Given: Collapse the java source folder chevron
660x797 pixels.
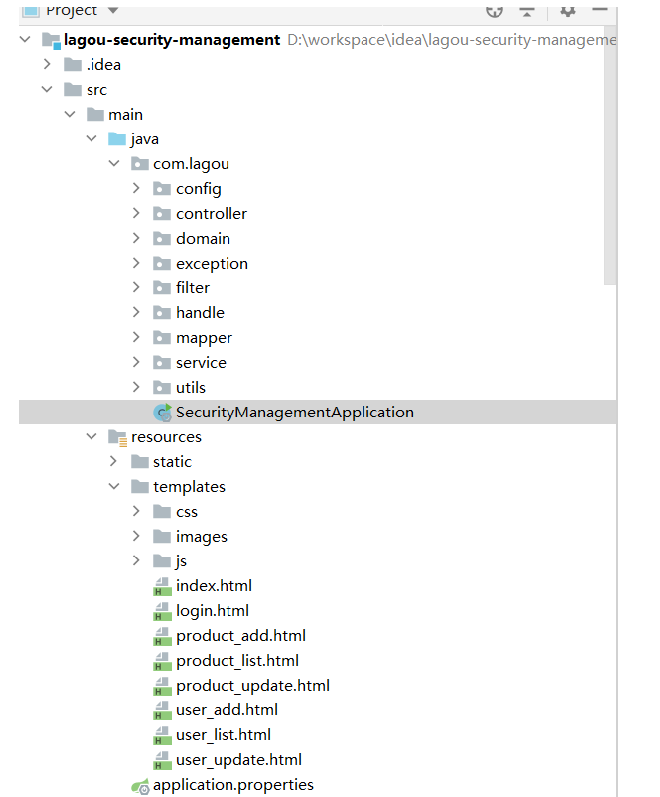Looking at the screenshot, I should (92, 138).
